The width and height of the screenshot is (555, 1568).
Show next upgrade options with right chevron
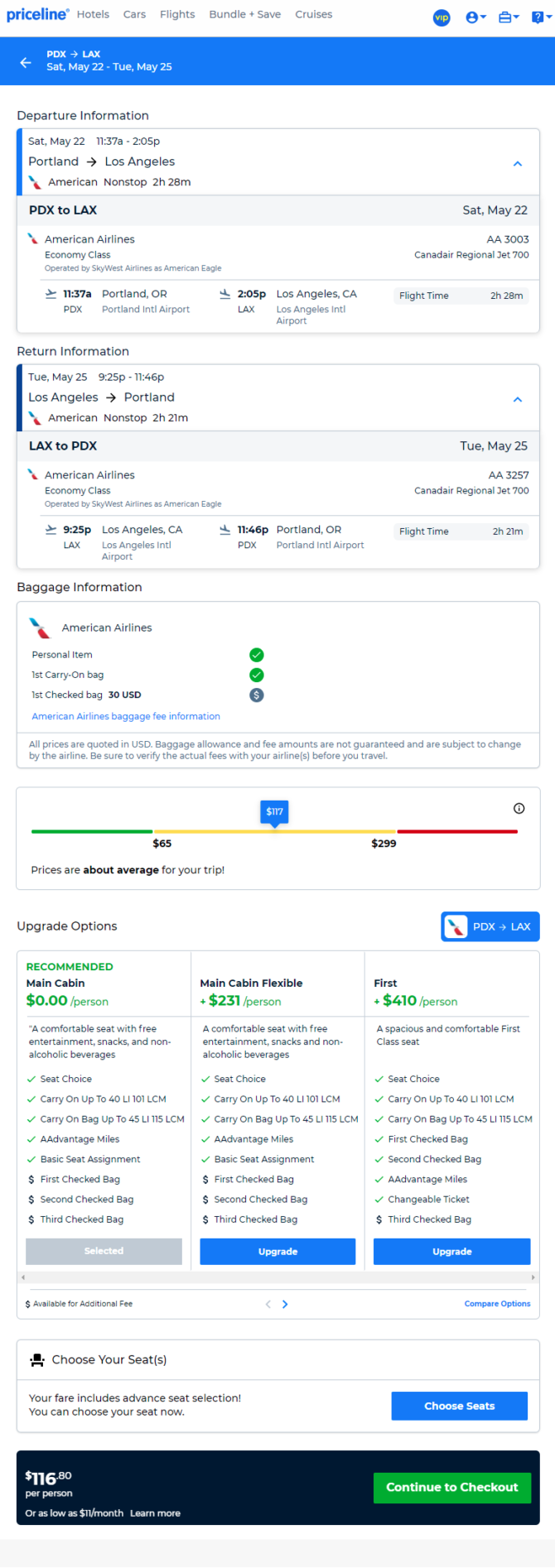coord(285,1304)
